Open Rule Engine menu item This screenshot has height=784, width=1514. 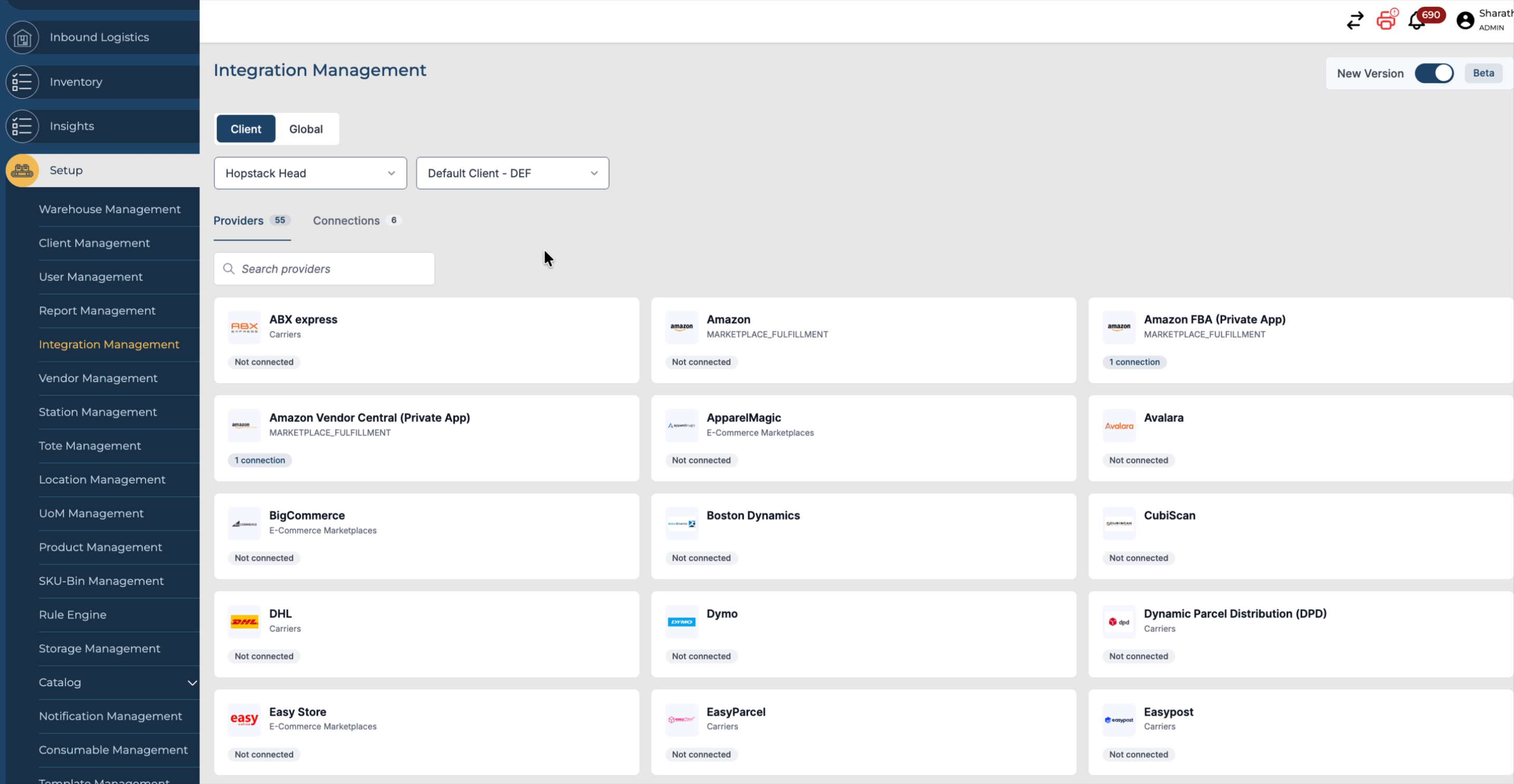(x=72, y=615)
